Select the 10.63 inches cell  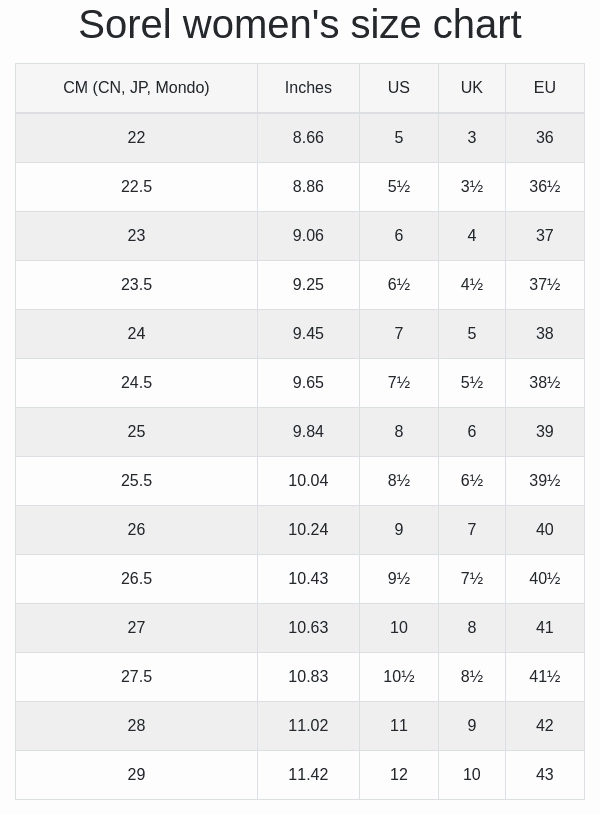(308, 628)
